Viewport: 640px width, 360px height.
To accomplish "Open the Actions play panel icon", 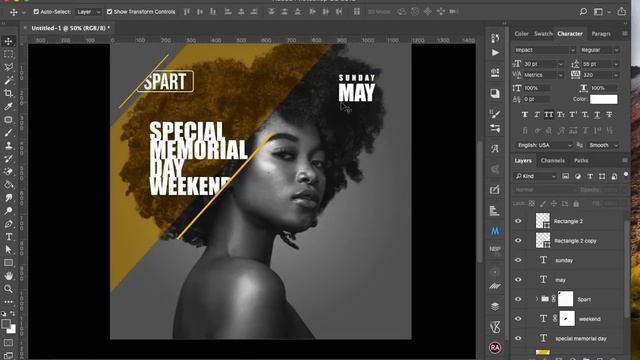I will tap(495, 53).
